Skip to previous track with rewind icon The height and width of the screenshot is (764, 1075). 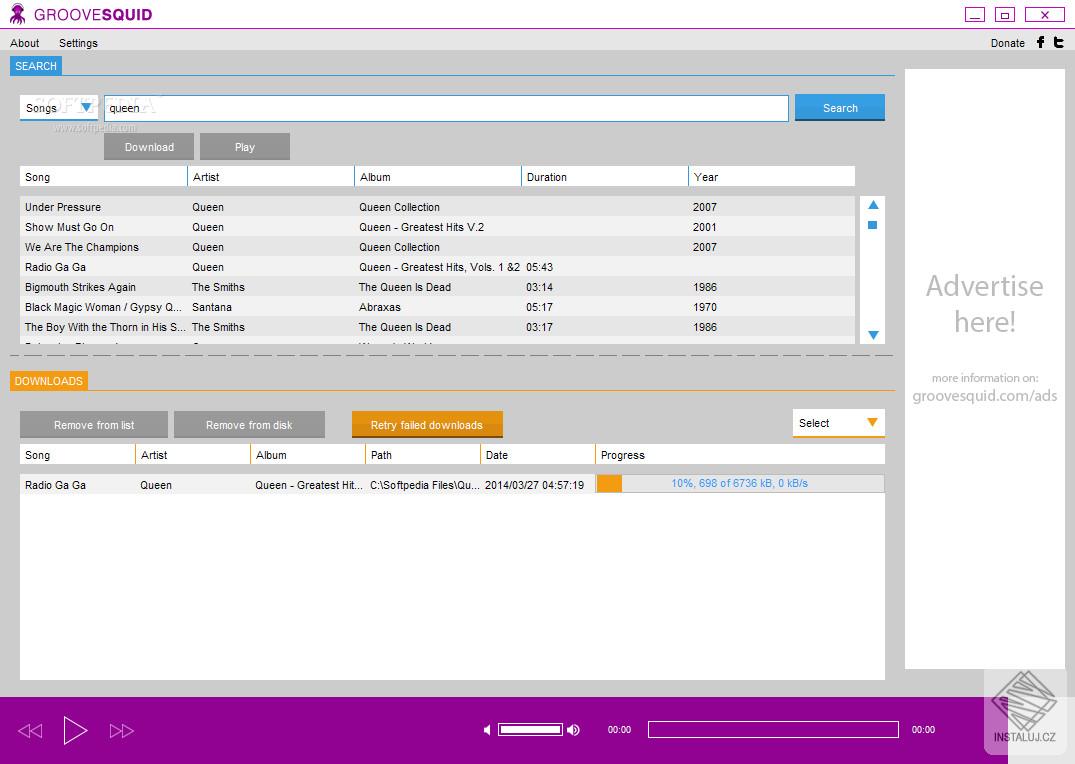pos(30,731)
